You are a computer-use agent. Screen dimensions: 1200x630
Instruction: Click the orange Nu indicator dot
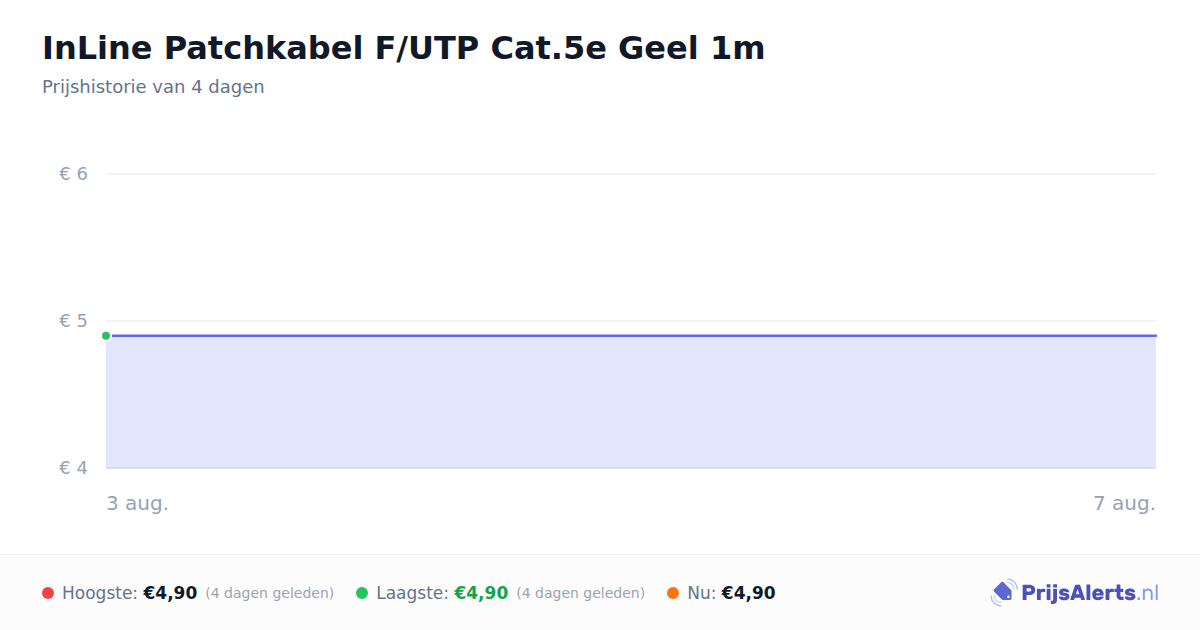pos(673,593)
